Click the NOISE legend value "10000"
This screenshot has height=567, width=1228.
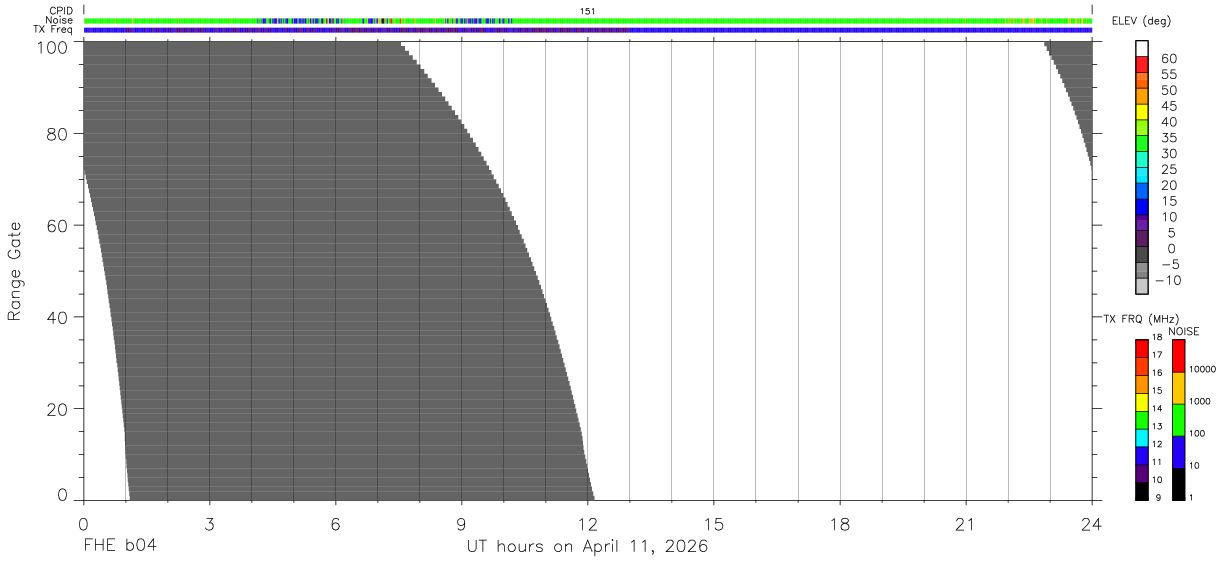(1201, 369)
